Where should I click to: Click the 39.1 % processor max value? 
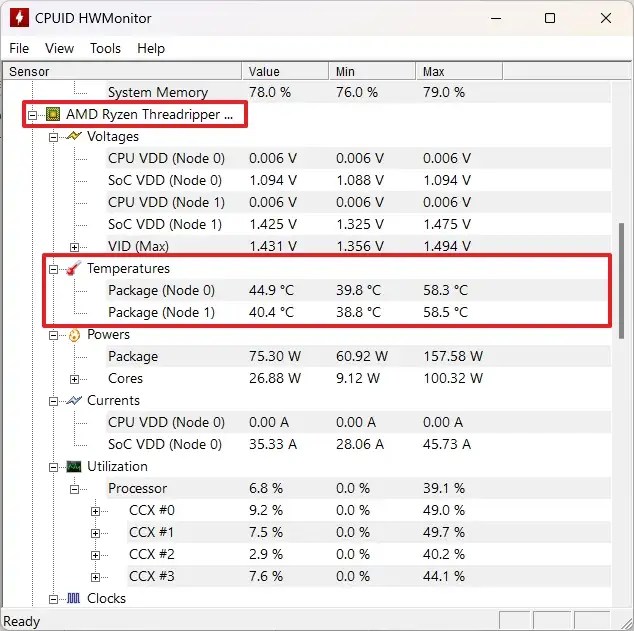[444, 488]
